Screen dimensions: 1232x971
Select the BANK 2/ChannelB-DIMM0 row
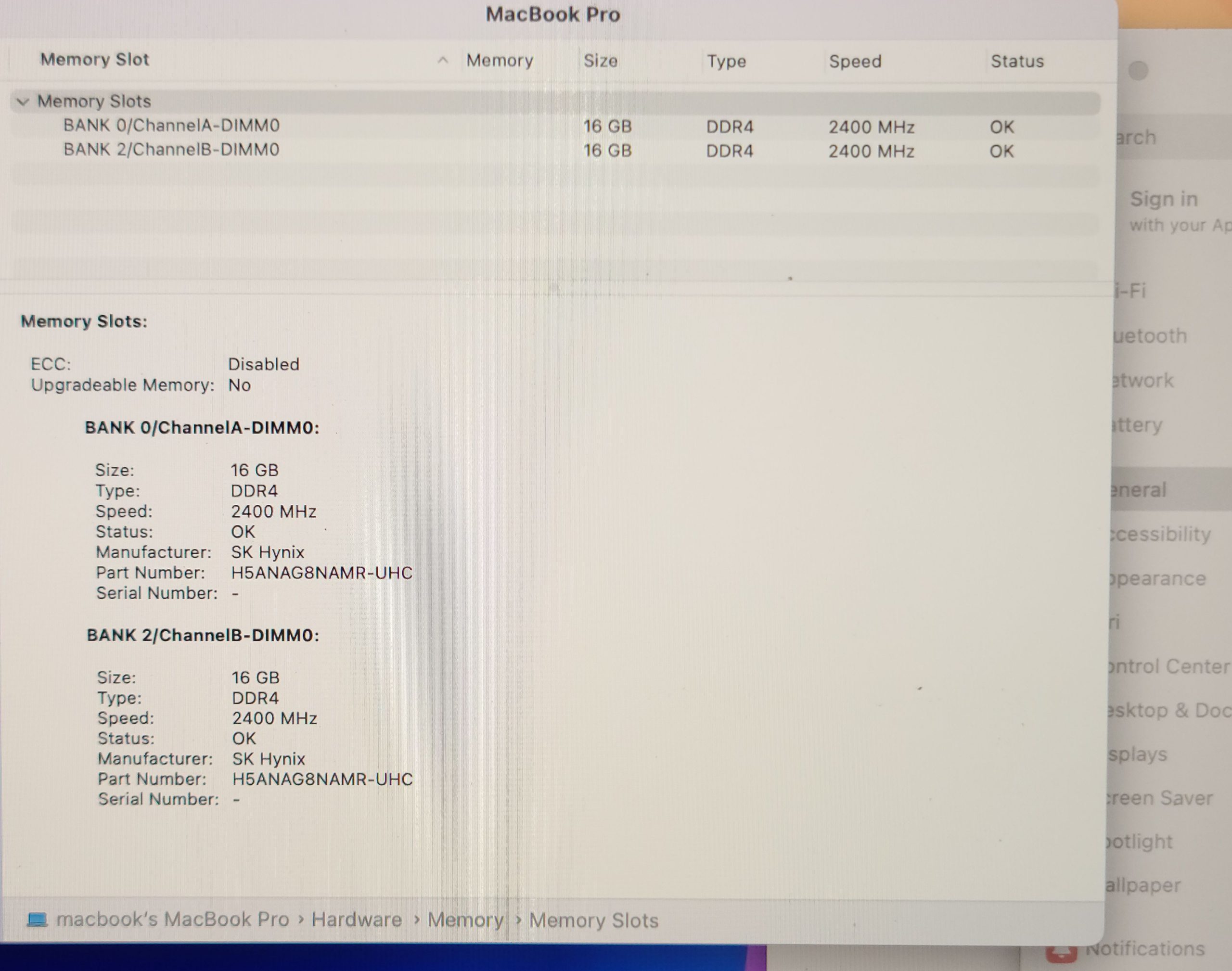tap(171, 150)
